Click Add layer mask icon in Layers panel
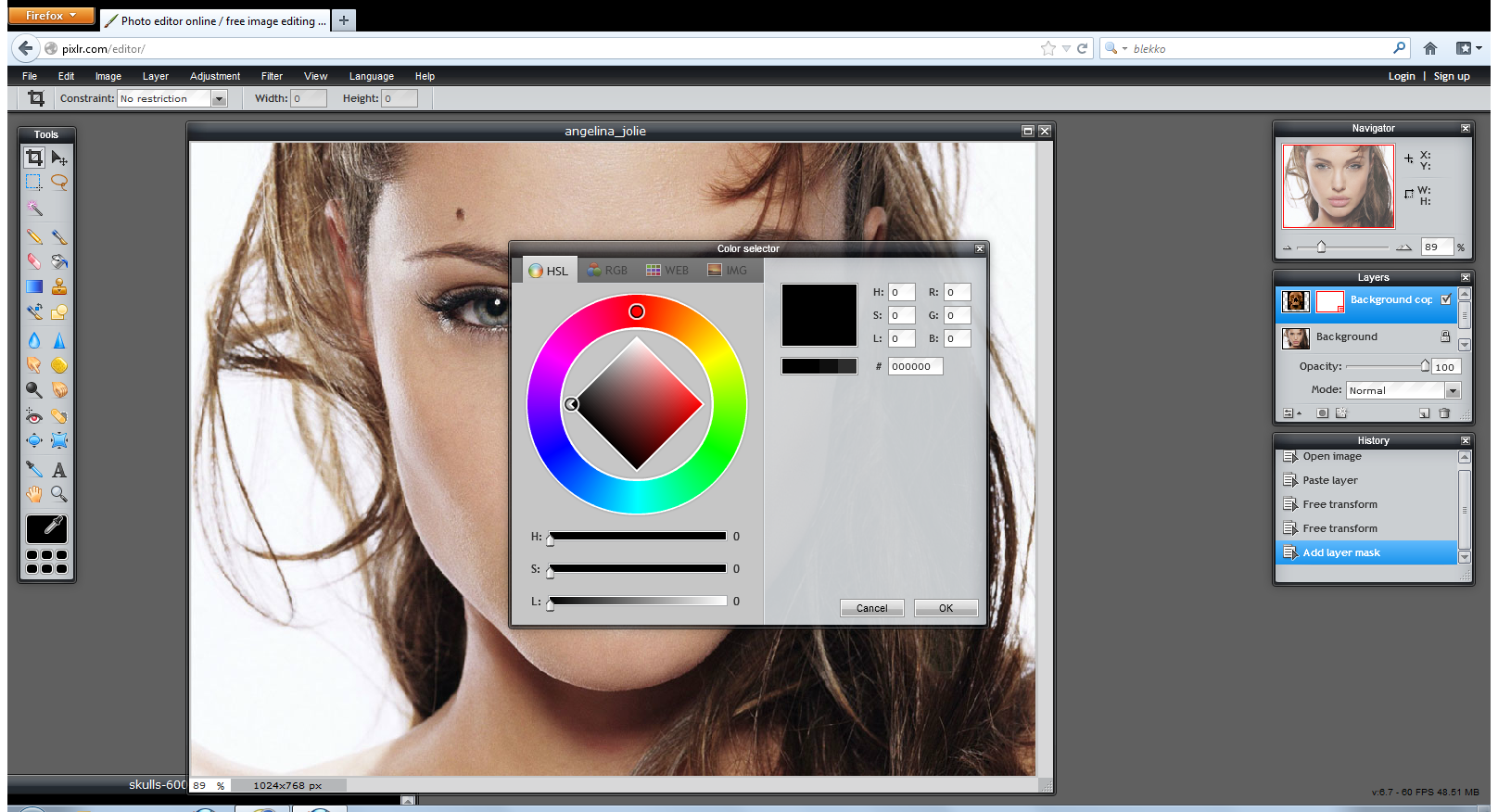The image size is (1498, 812). coord(1323,413)
